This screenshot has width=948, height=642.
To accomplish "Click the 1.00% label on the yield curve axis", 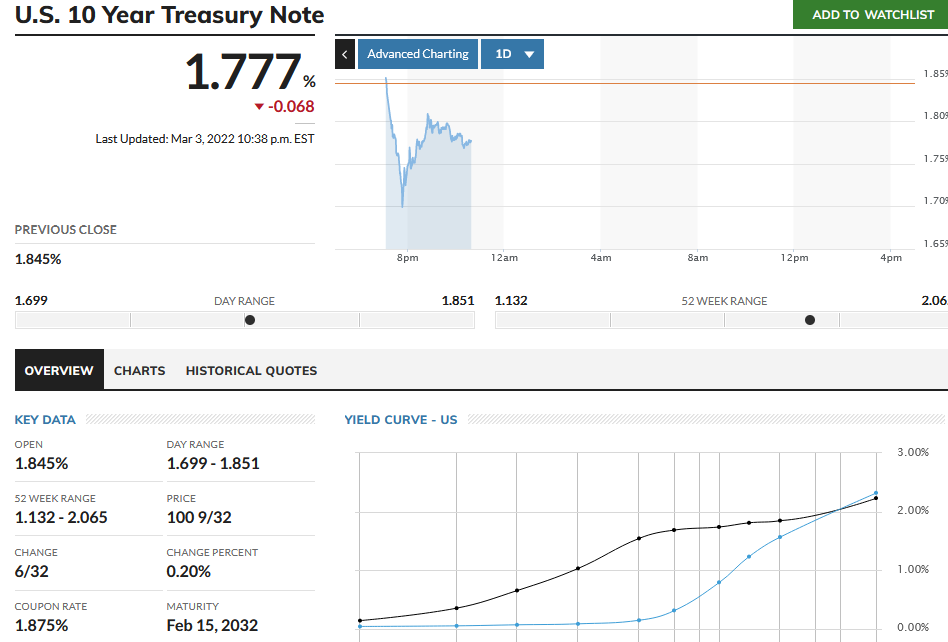I will point(913,569).
